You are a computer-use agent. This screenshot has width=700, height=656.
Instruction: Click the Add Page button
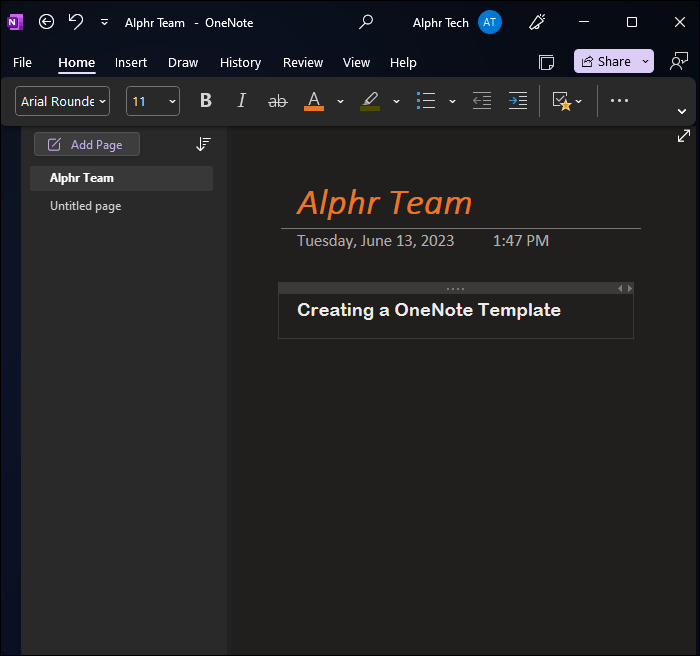[87, 145]
